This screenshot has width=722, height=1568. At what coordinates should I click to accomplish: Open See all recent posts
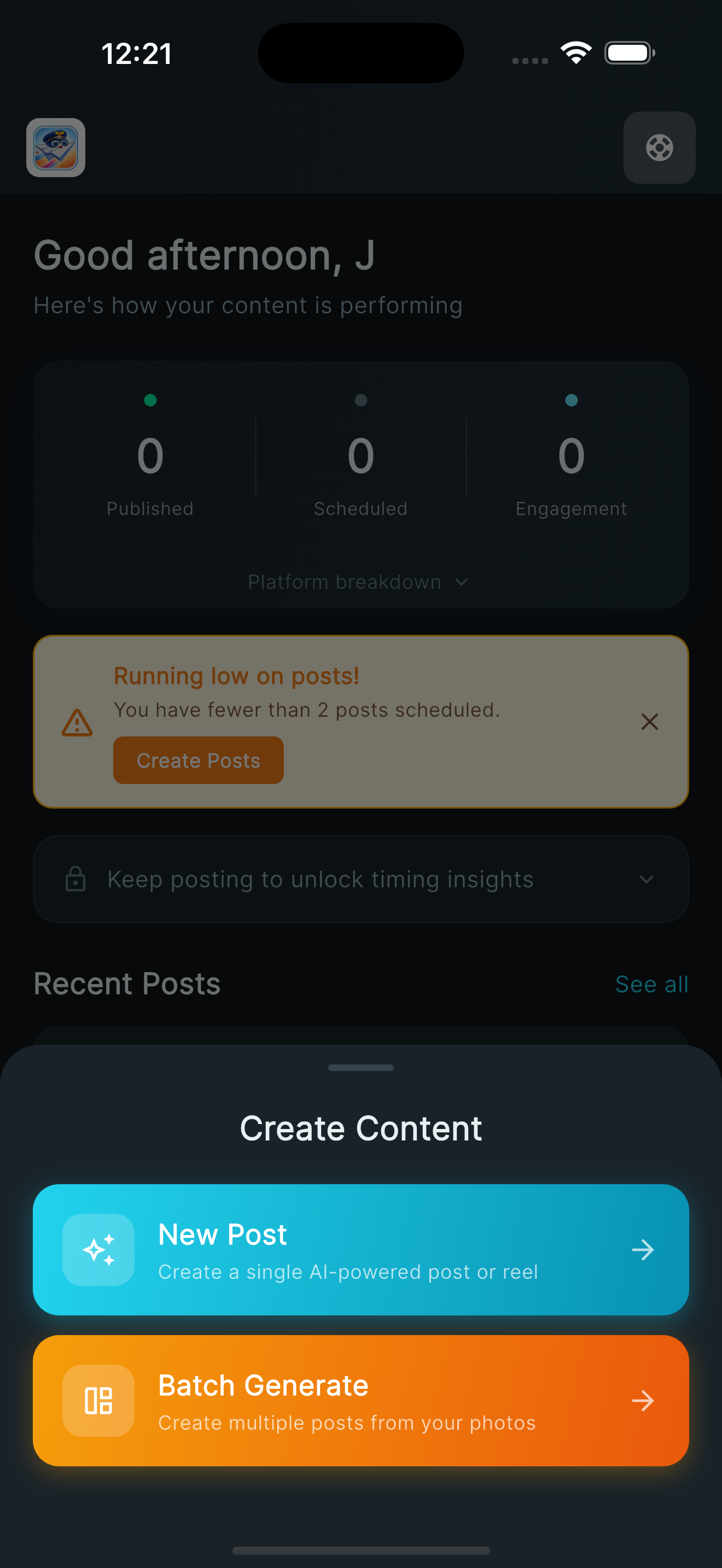click(652, 983)
